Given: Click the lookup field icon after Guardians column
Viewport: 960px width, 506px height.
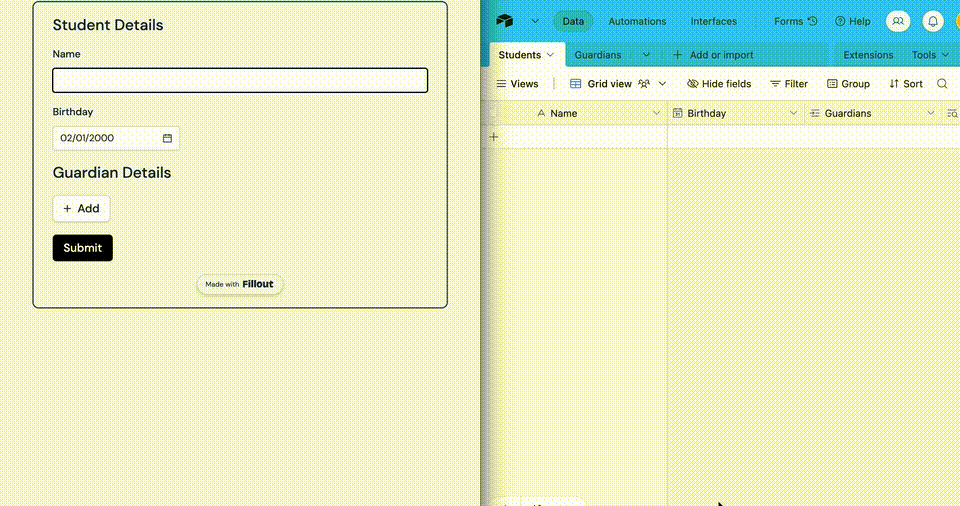Looking at the screenshot, I should 952,113.
